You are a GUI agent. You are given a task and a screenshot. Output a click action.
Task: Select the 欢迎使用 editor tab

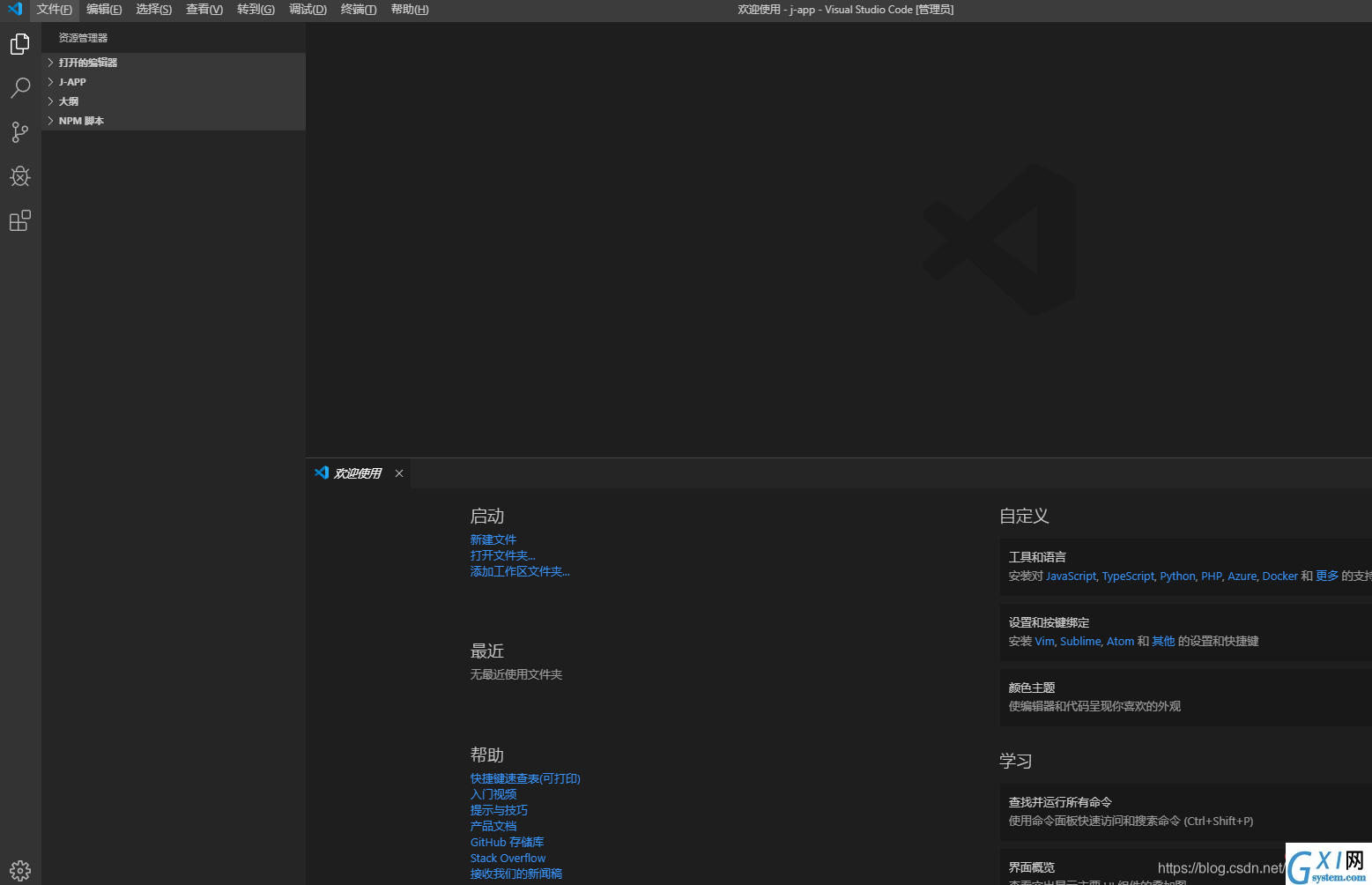[358, 473]
